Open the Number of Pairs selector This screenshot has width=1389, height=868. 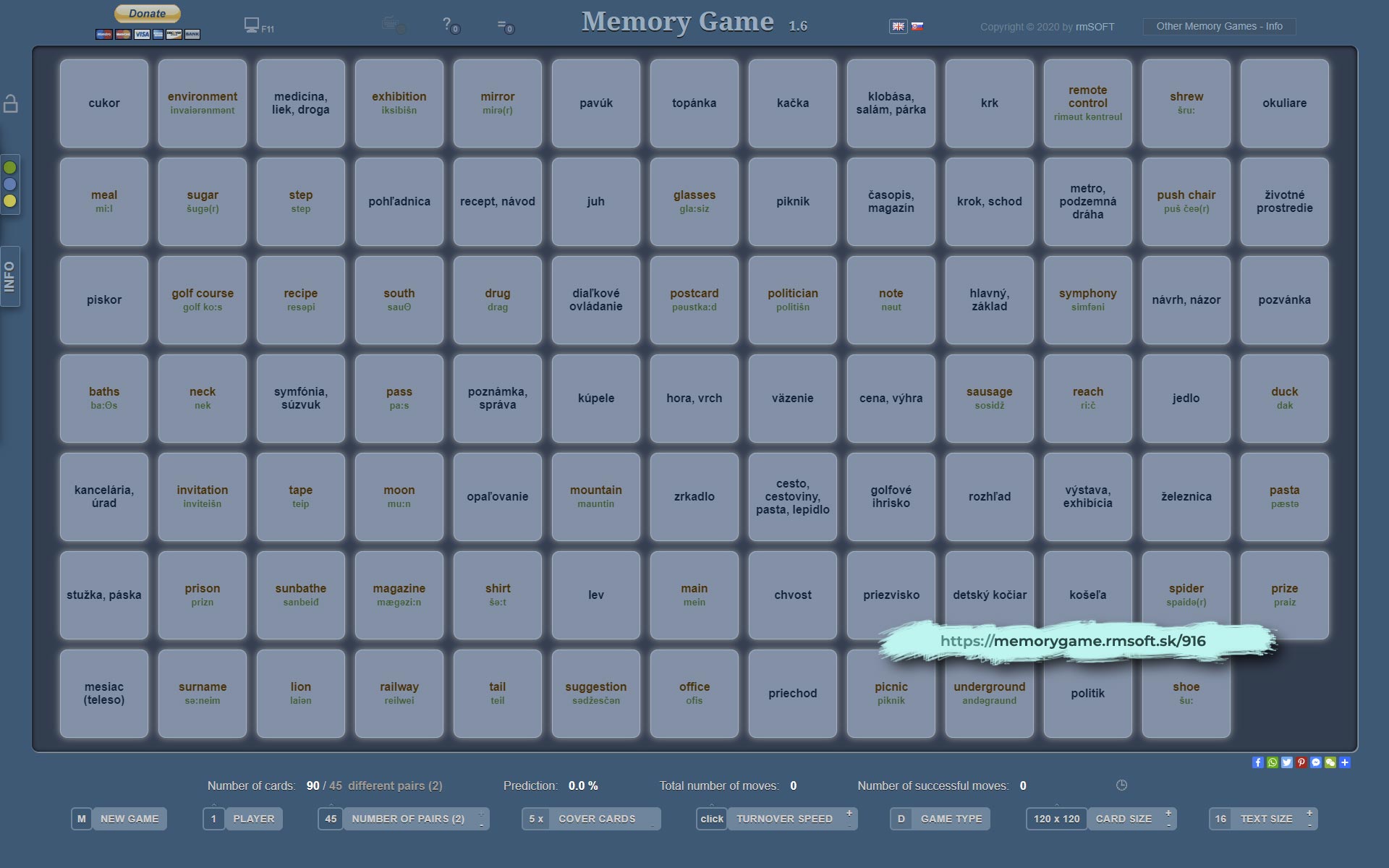407,819
